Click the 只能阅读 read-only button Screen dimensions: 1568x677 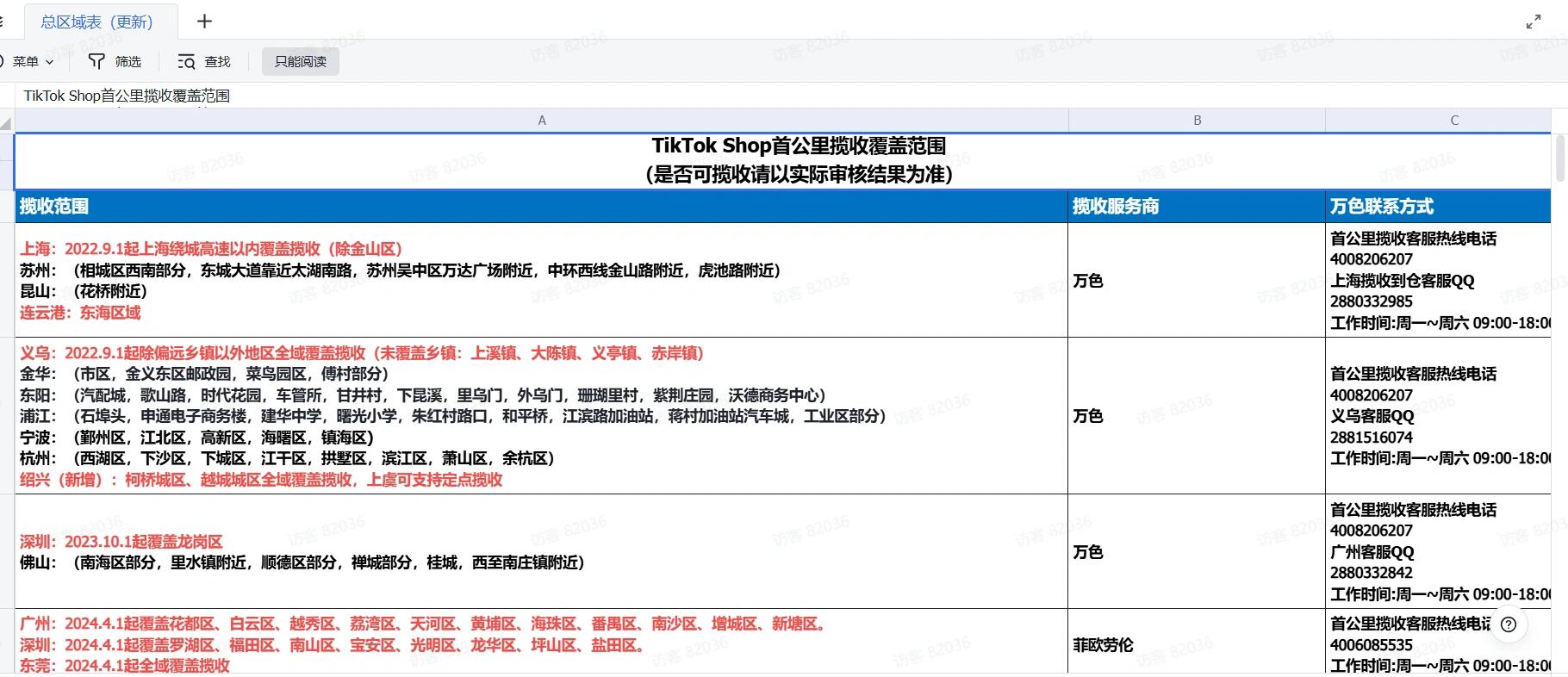pos(301,61)
